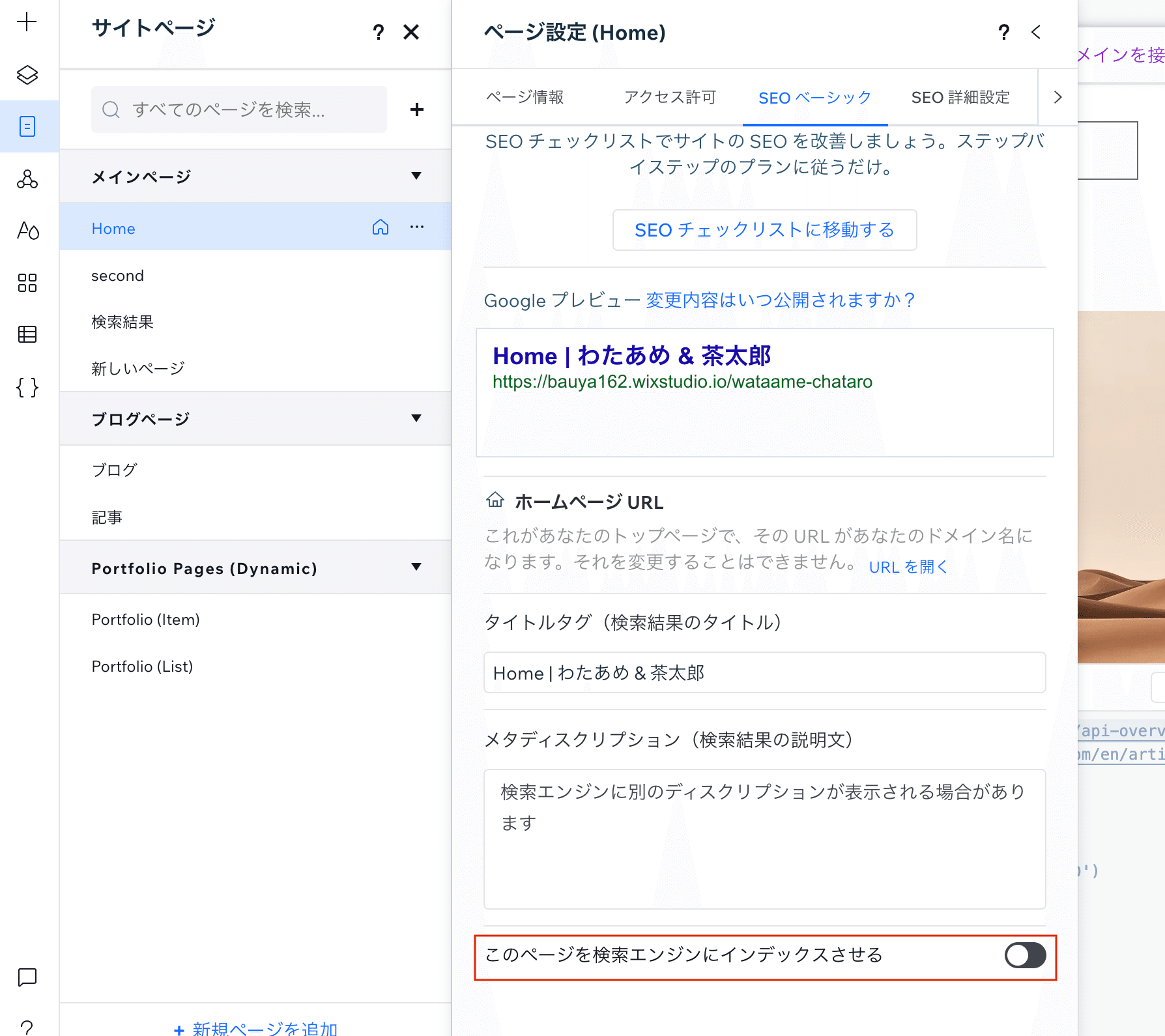Collapse the メインページ section
The height and width of the screenshot is (1036, 1165).
[416, 176]
